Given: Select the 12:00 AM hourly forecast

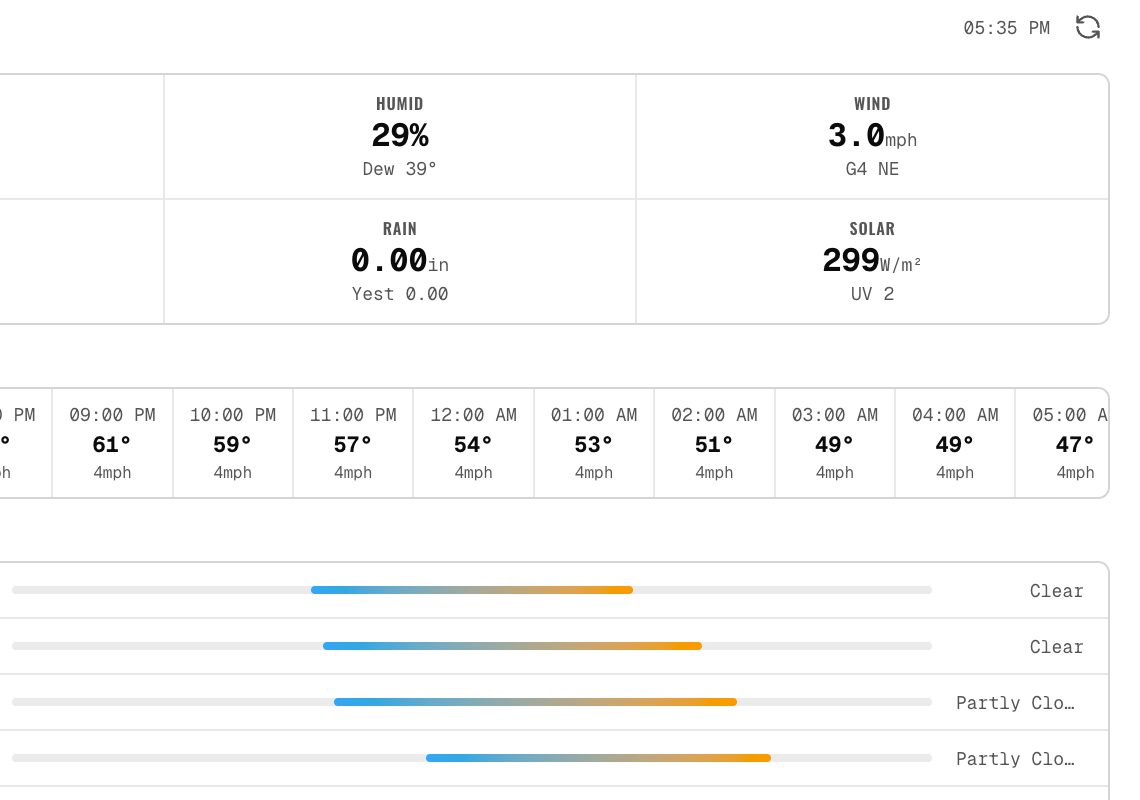Looking at the screenshot, I should (x=474, y=443).
